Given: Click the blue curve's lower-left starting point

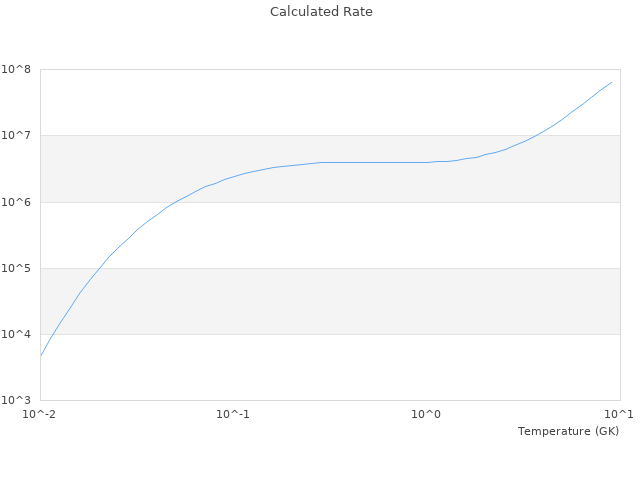Looking at the screenshot, I should pyautogui.click(x=41, y=355).
